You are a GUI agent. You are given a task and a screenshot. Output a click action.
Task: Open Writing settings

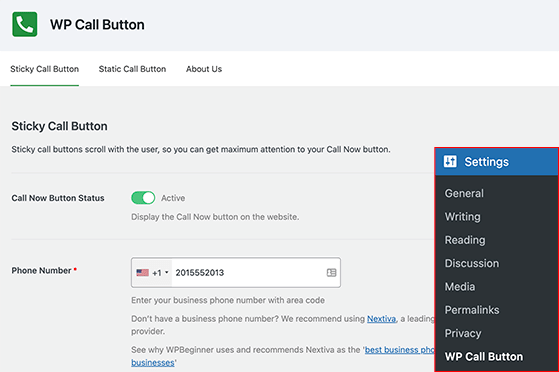point(462,216)
